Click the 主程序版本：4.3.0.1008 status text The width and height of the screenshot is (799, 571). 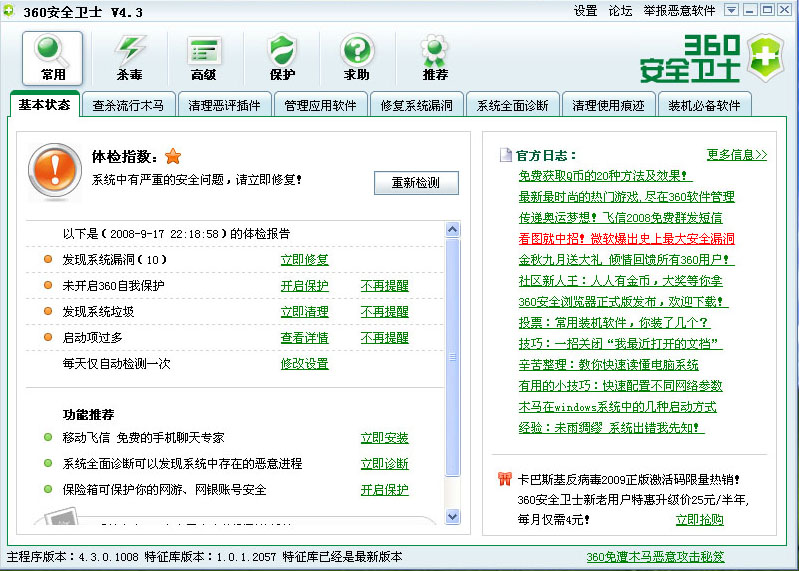(72, 557)
